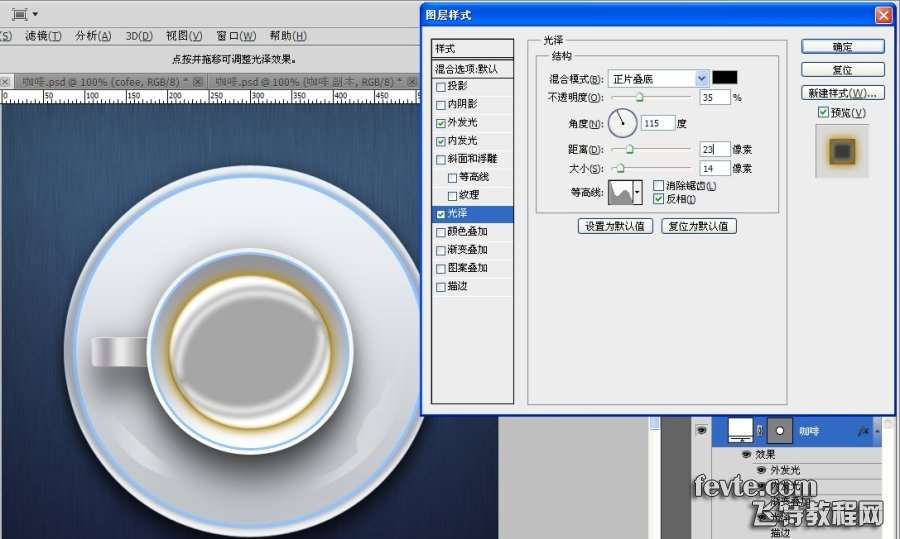Enable the 颜色叠加 color overlay checkbox
Screen dimensions: 900x539
coord(441,232)
